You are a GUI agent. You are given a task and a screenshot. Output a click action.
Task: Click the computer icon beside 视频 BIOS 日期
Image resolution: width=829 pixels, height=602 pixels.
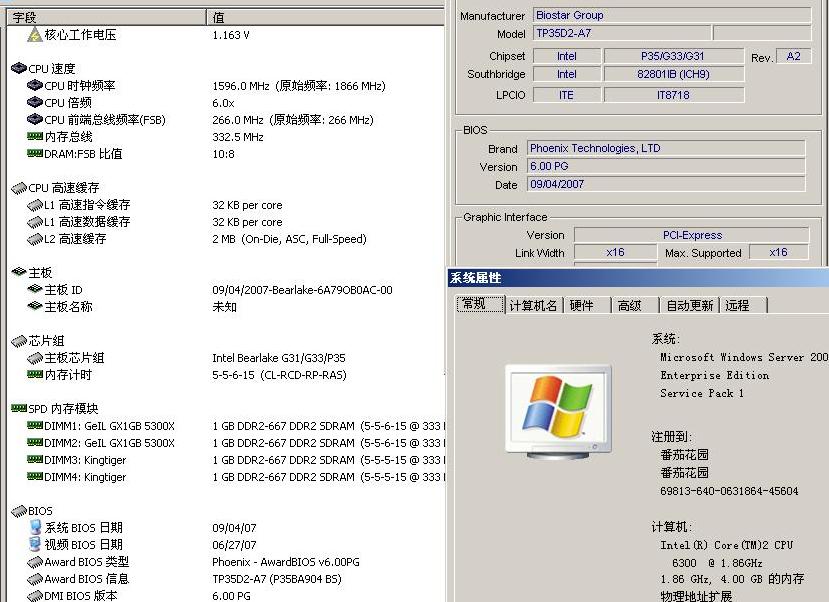click(35, 544)
